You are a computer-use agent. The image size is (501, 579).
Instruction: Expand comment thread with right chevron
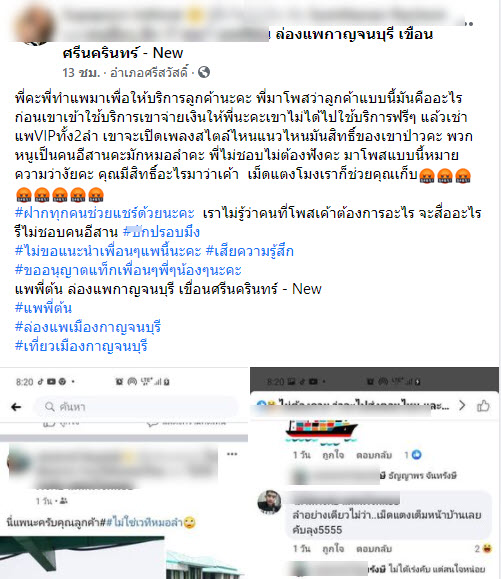click(462, 405)
